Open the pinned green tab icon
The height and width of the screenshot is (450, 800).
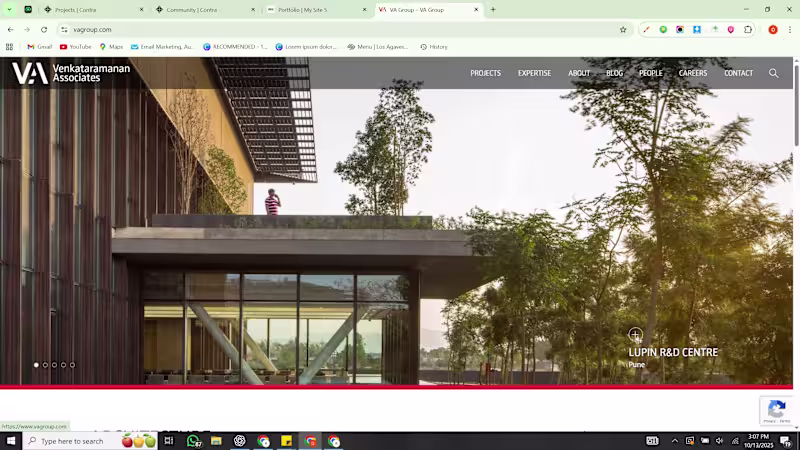pos(28,9)
